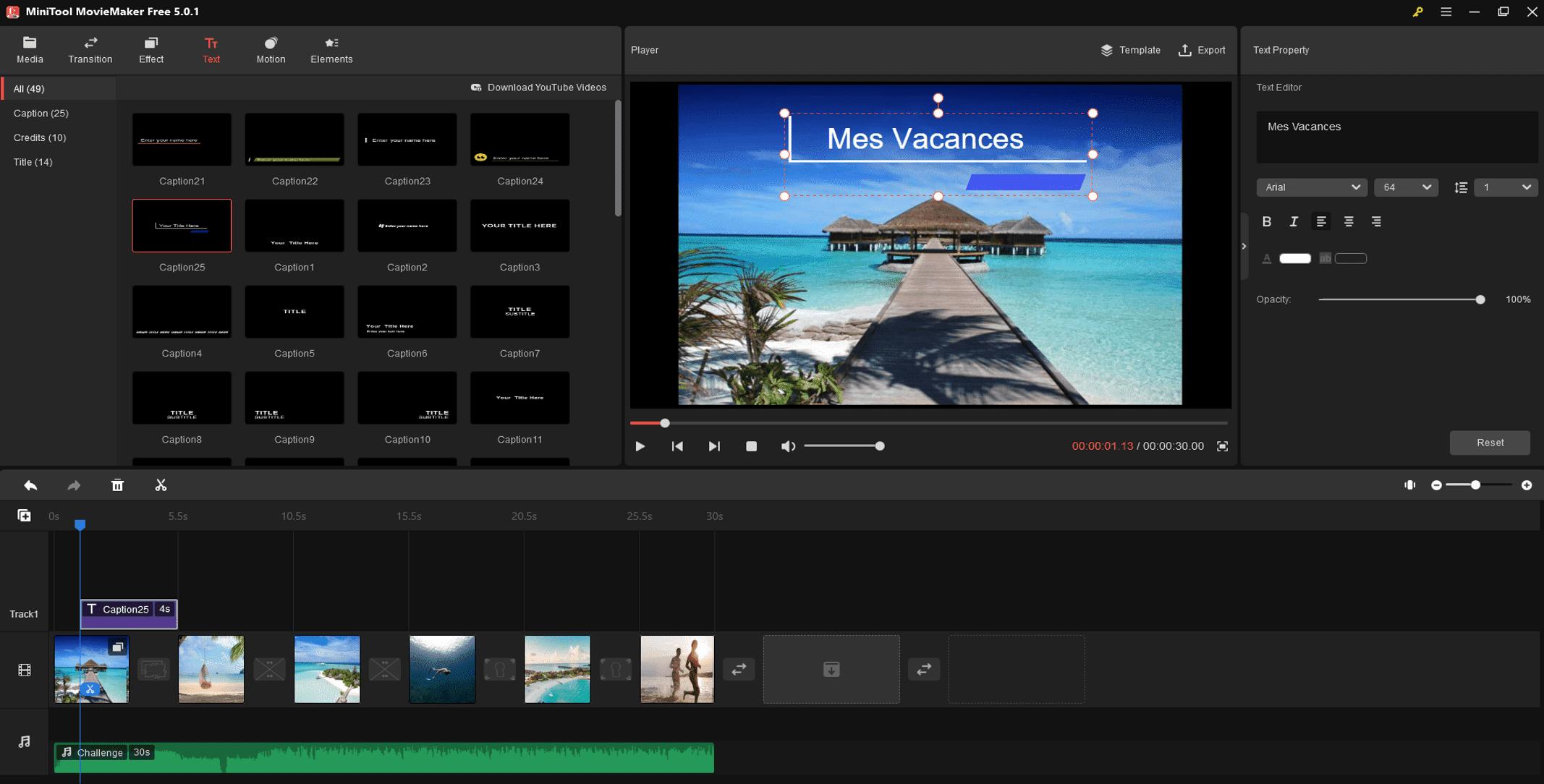Click the Export button
The width and height of the screenshot is (1544, 784).
pos(1202,50)
